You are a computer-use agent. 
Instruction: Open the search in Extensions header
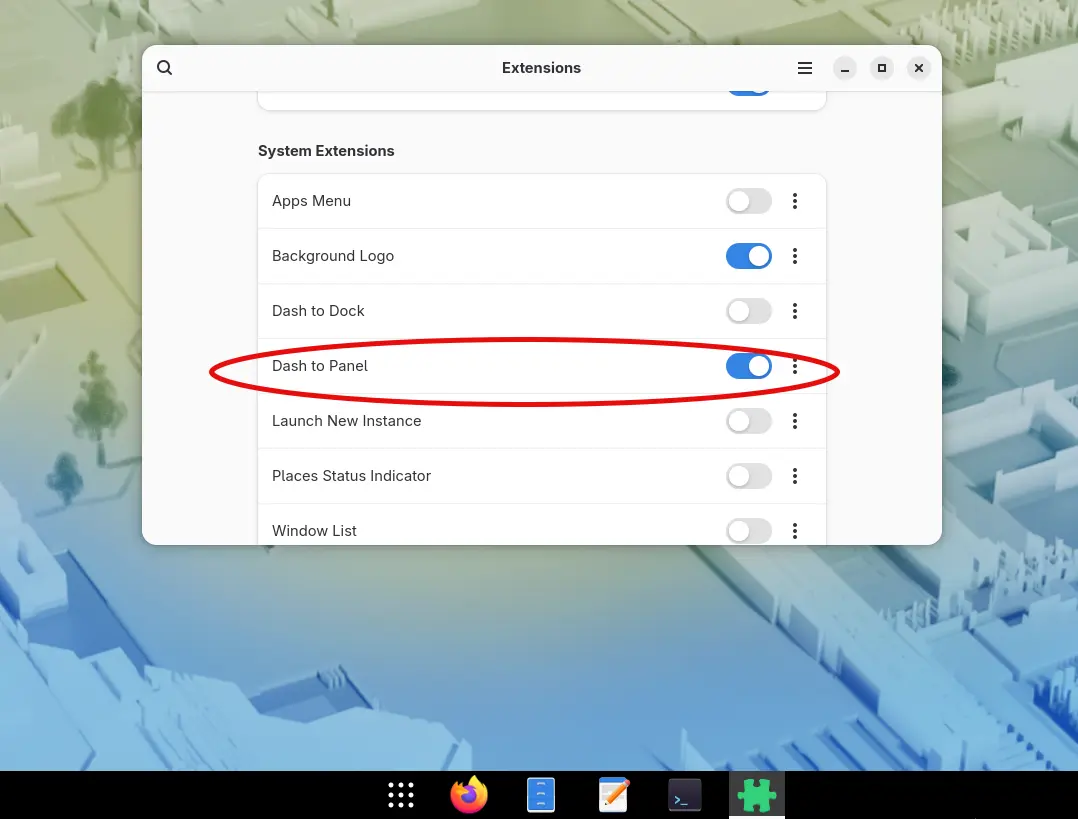[x=164, y=67]
